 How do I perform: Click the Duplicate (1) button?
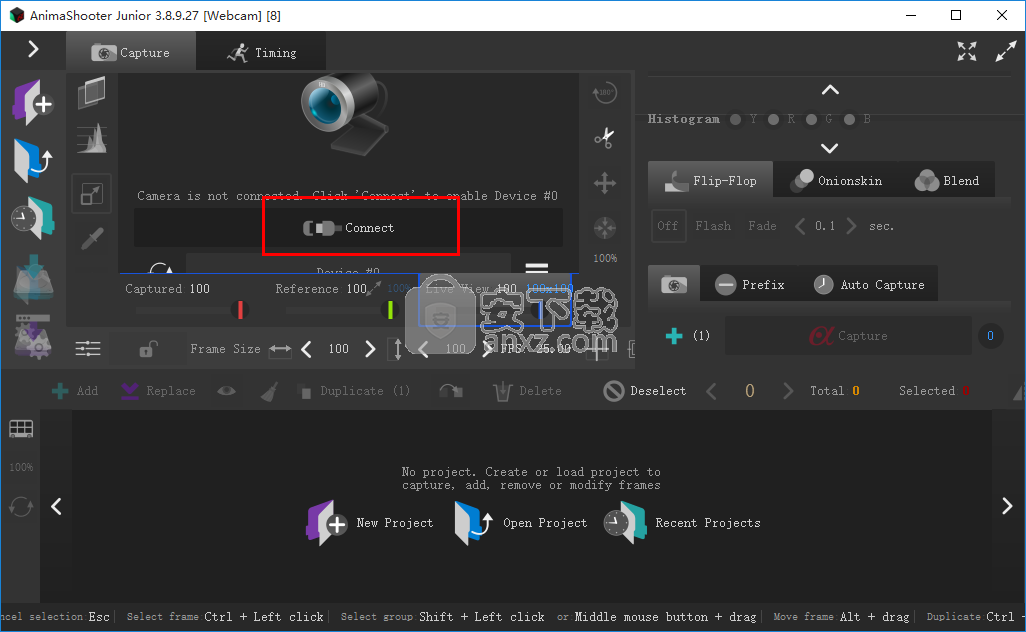pos(353,391)
